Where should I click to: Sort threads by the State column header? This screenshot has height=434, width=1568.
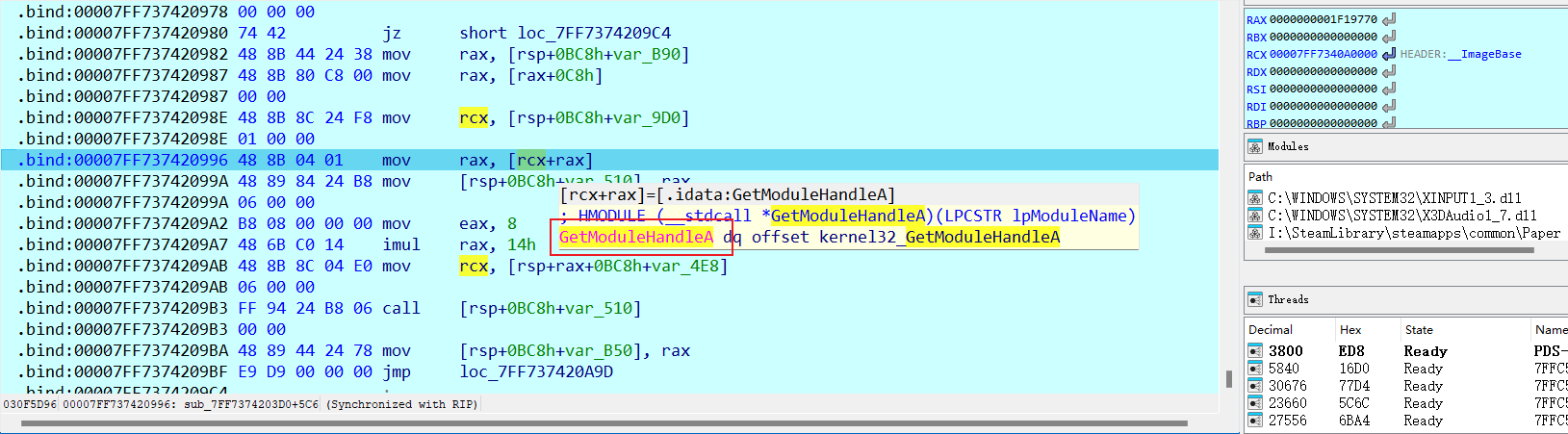(1418, 329)
